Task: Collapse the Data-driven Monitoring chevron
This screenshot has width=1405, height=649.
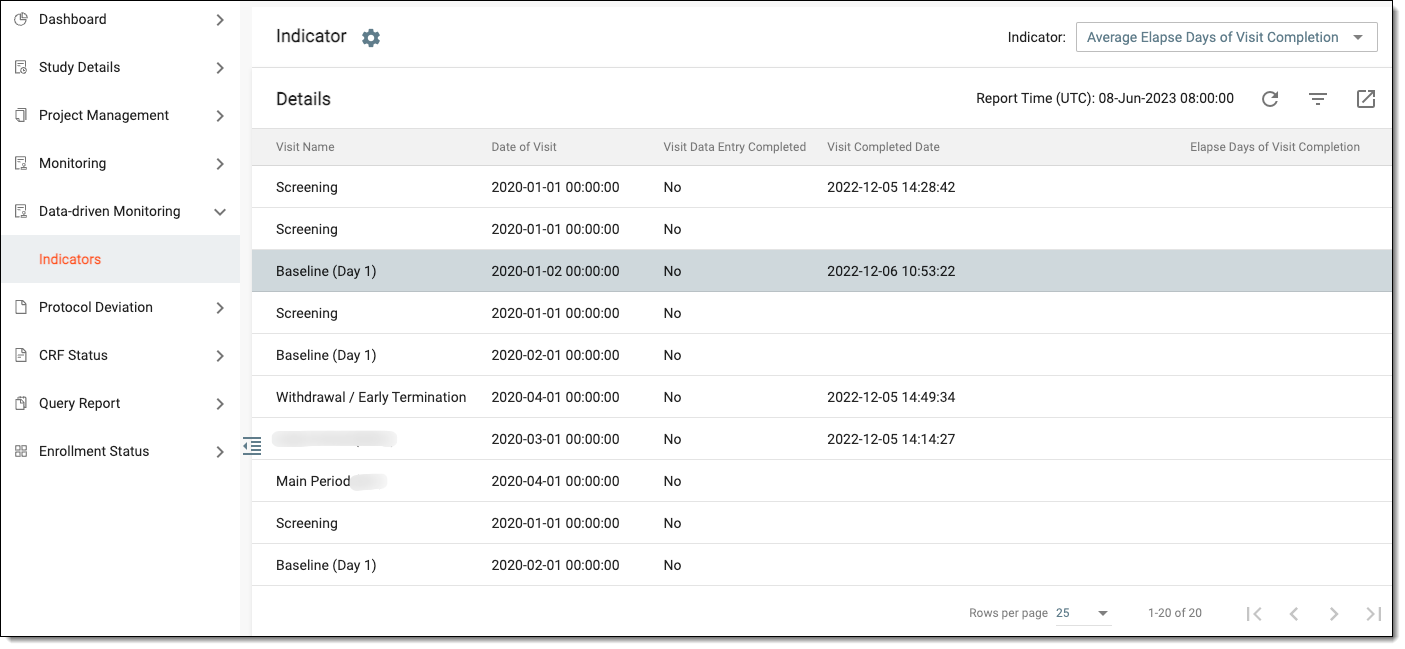Action: click(220, 211)
